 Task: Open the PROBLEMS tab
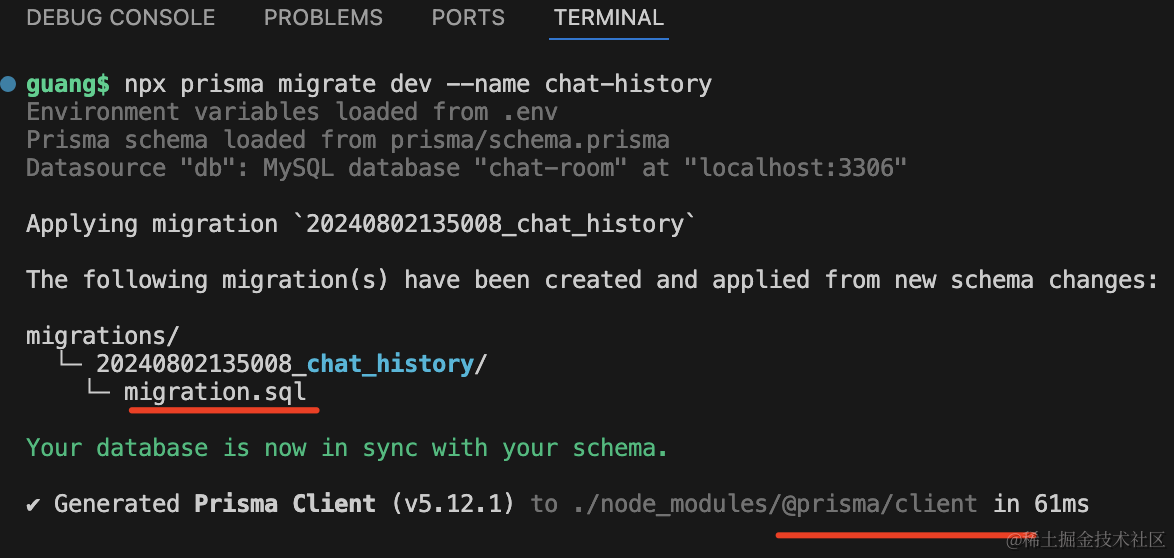coord(323,18)
